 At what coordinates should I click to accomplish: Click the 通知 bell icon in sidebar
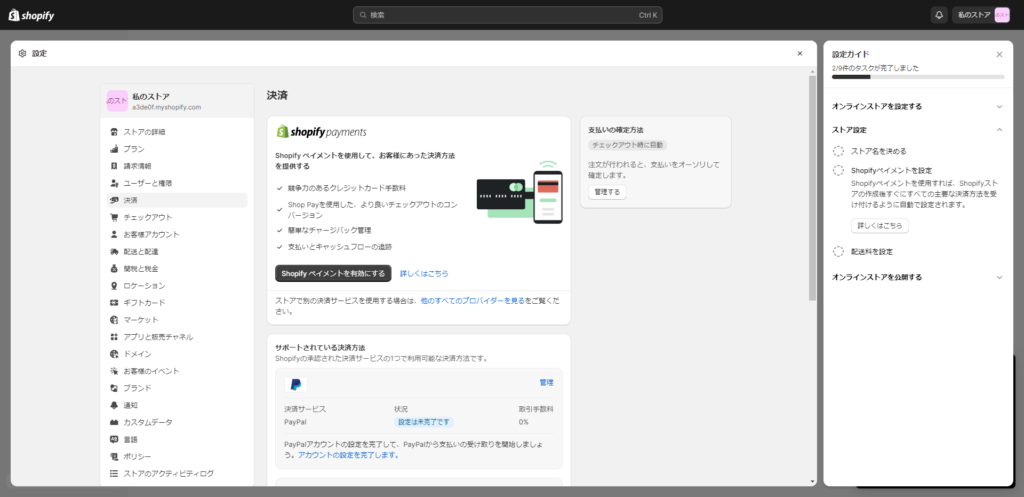point(114,405)
